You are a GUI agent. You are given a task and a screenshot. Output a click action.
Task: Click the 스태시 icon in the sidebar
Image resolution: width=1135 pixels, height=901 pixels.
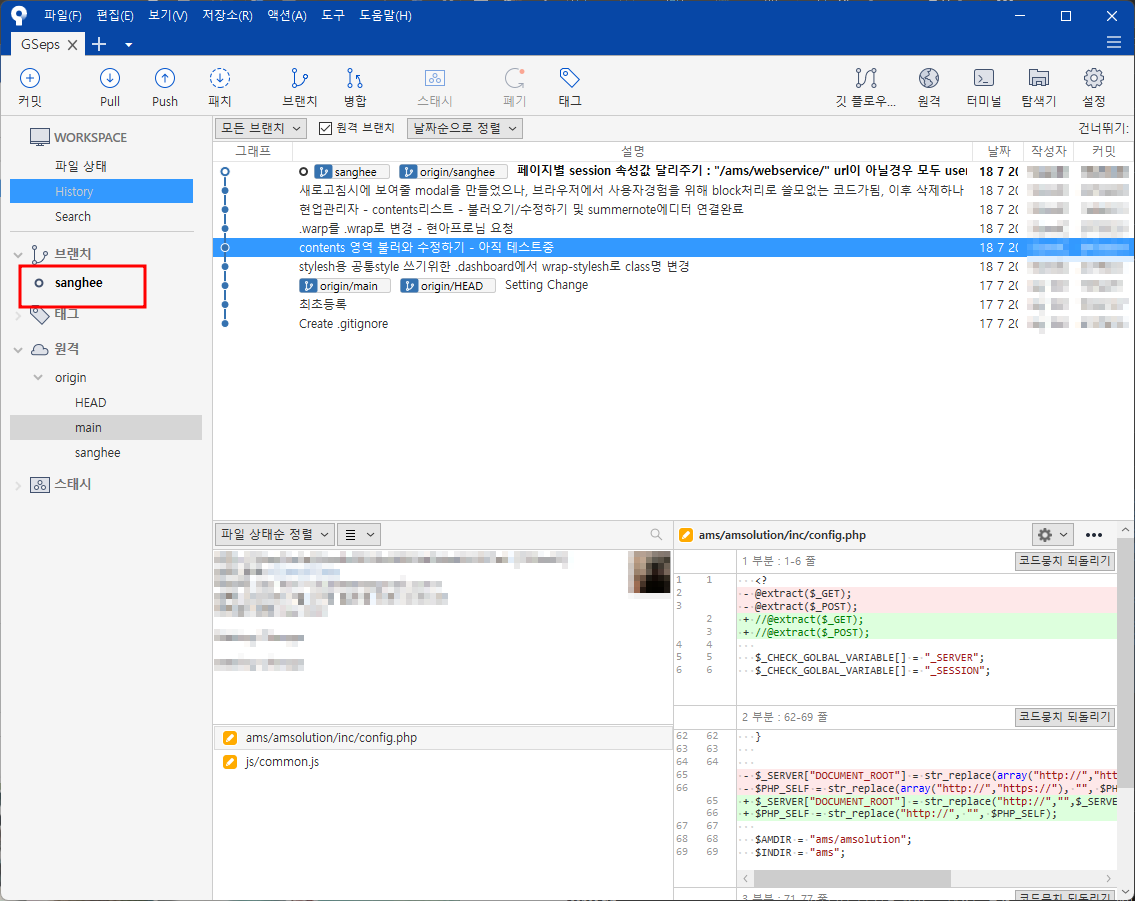click(40, 485)
